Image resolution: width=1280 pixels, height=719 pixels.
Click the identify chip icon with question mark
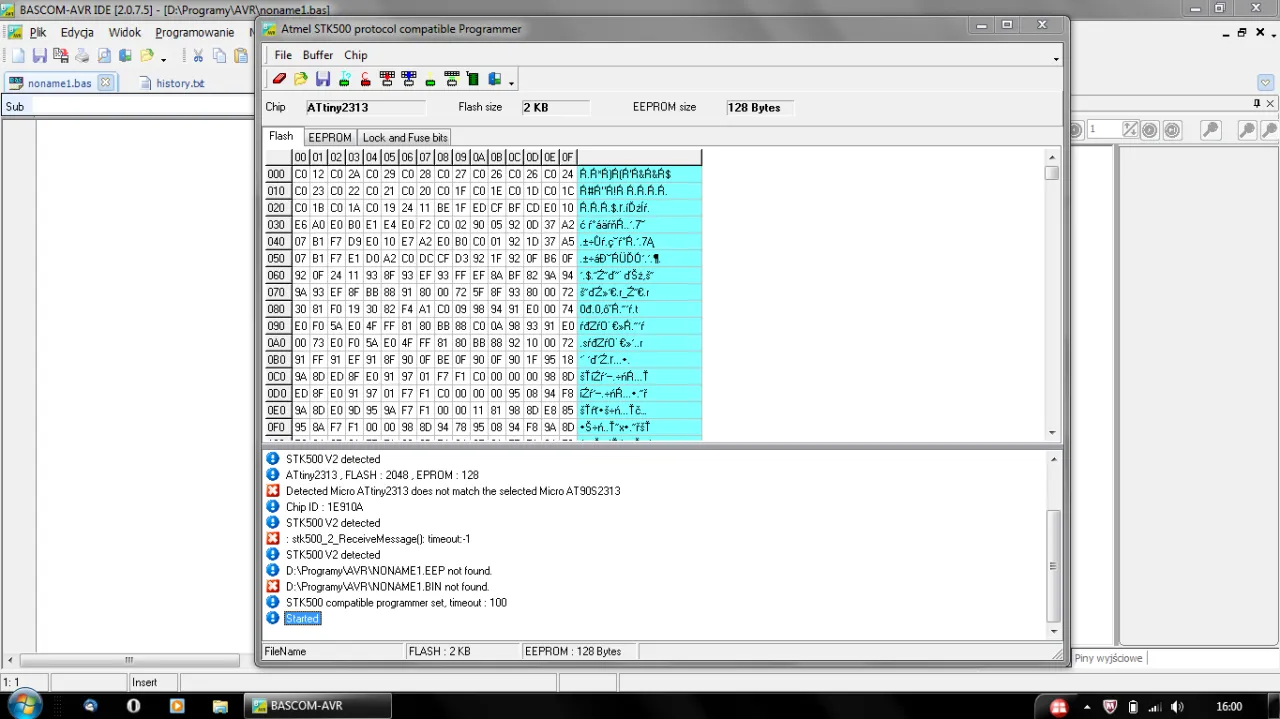pyautogui.click(x=344, y=80)
